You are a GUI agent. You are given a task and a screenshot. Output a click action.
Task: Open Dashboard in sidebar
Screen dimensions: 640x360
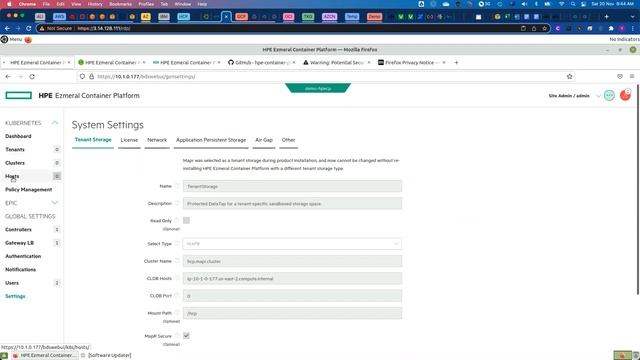click(18, 136)
